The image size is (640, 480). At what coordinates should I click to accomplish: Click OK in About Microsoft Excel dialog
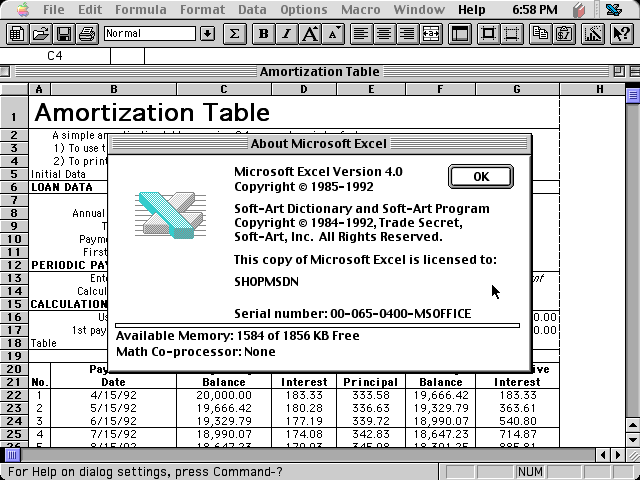coord(481,177)
